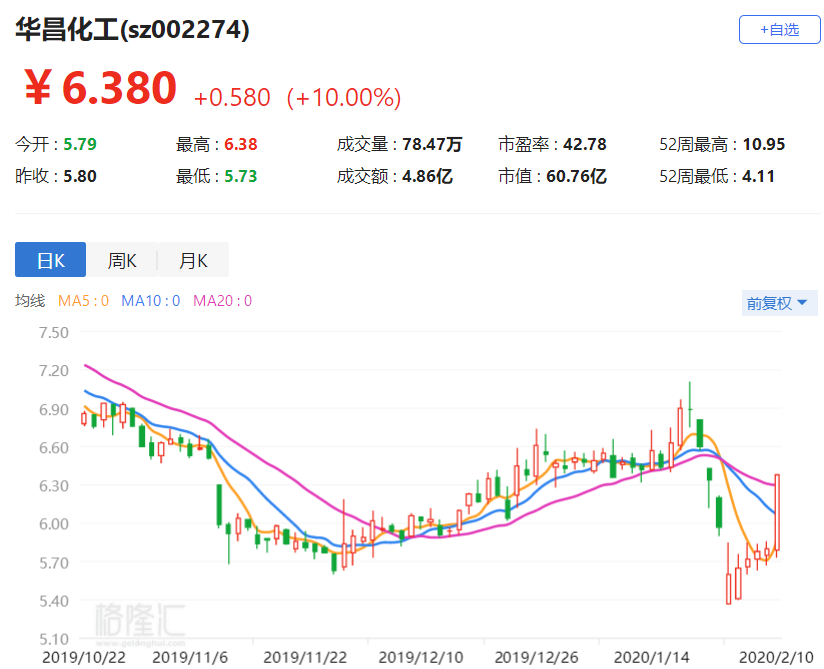Image resolution: width=824 pixels, height=669 pixels.
Task: Click the 最低 low price 5.73
Action: (241, 176)
